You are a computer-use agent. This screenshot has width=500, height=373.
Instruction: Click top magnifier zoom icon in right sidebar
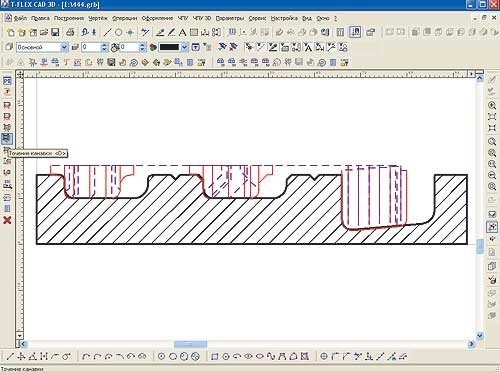(x=492, y=105)
